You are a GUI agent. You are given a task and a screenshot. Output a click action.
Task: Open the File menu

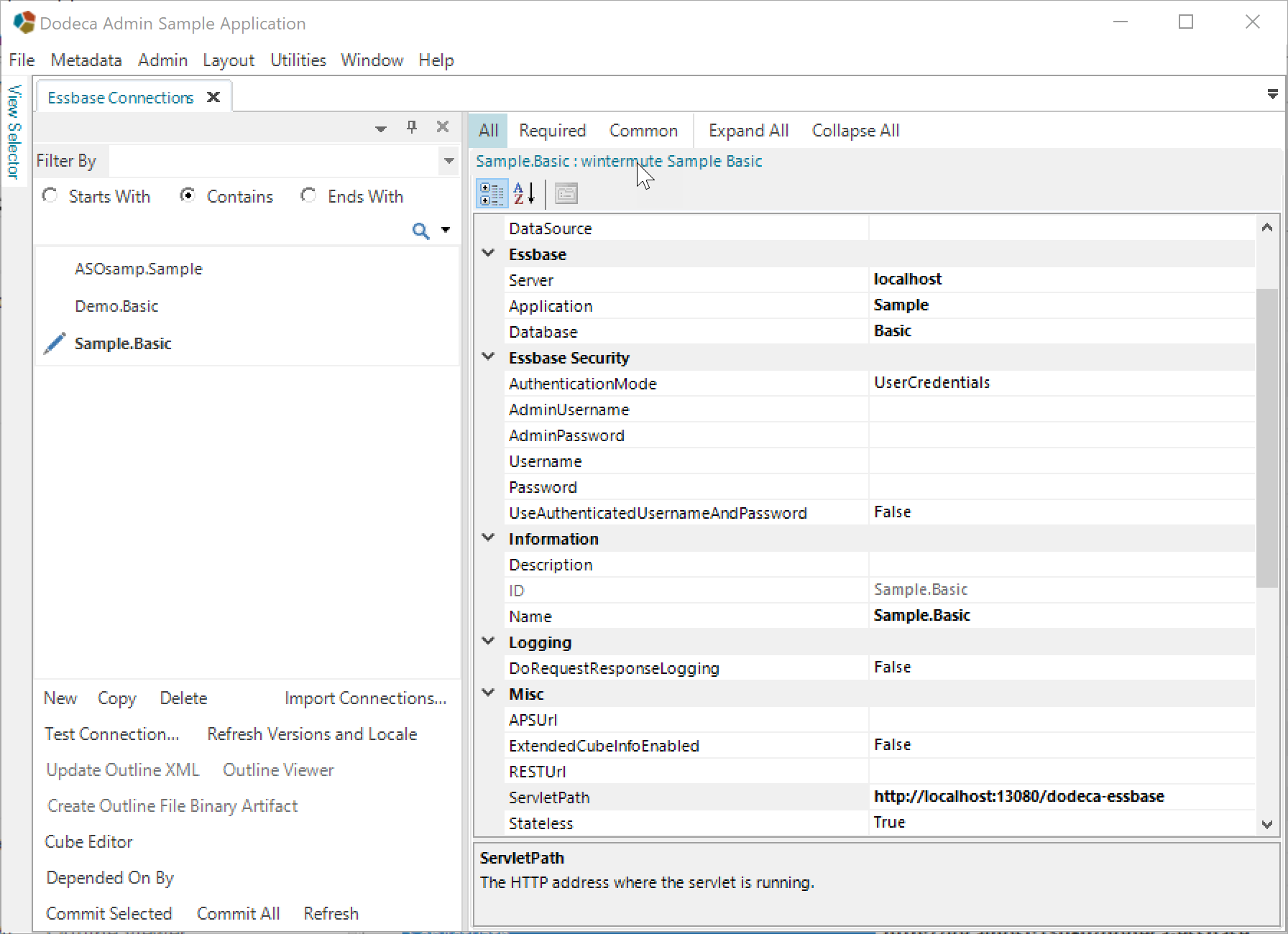pos(22,60)
